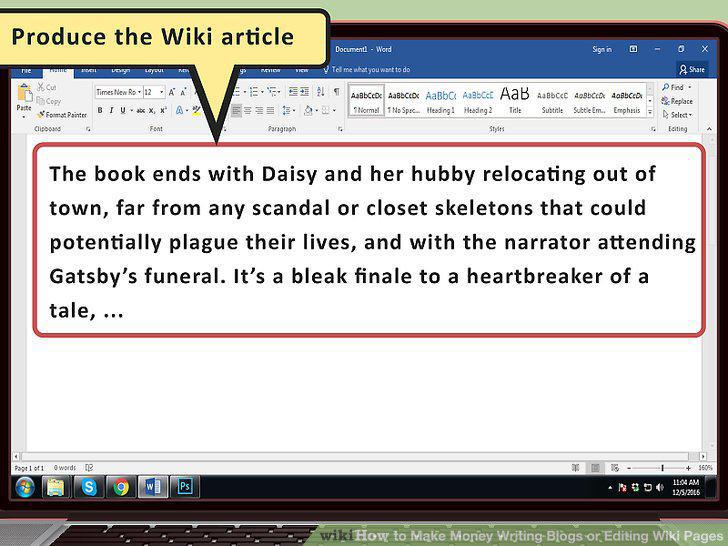Click the numbered list icon
The image size is (728, 546).
click(254, 92)
